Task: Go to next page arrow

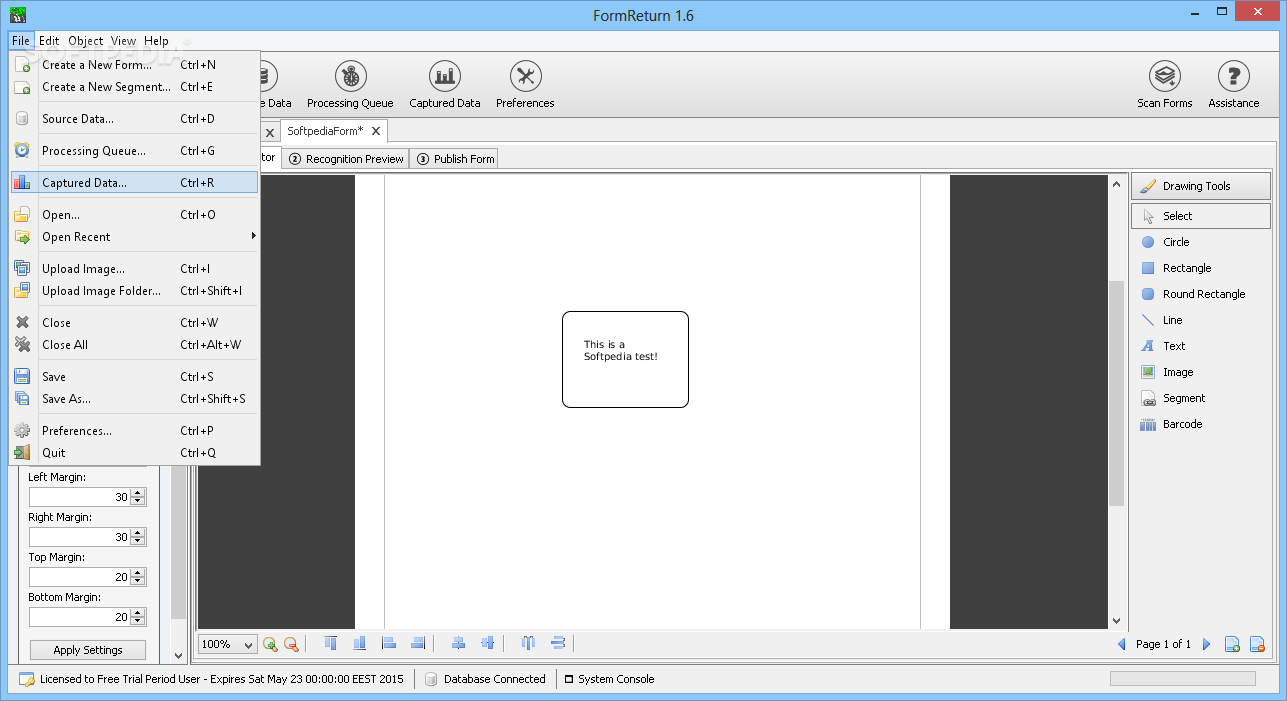Action: (x=1206, y=644)
